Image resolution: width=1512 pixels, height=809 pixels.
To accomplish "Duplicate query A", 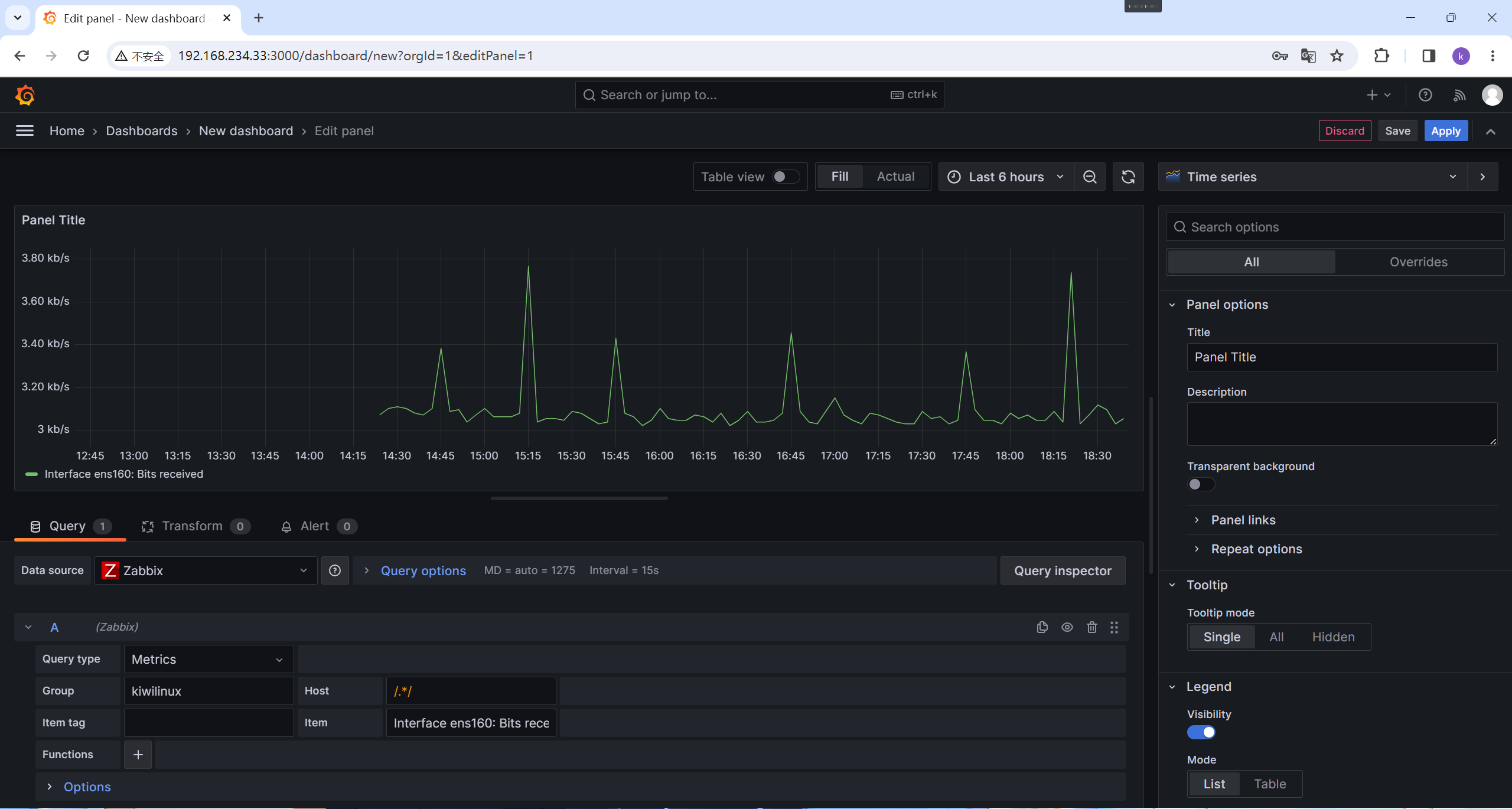I will point(1042,627).
